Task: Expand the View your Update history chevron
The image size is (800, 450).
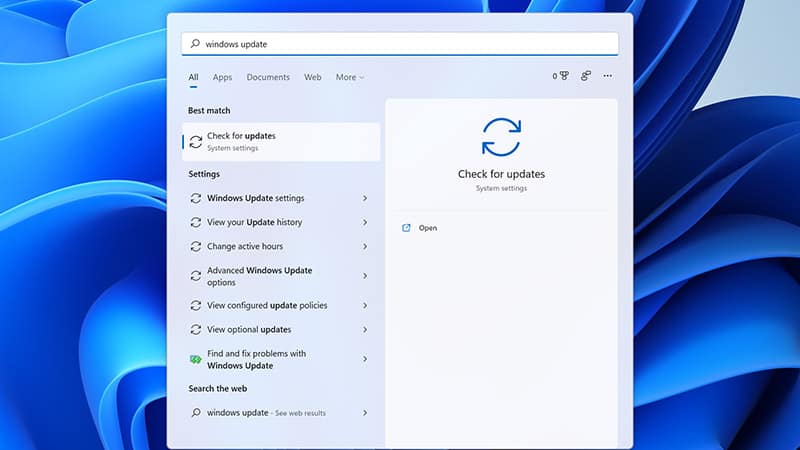Action: point(365,222)
